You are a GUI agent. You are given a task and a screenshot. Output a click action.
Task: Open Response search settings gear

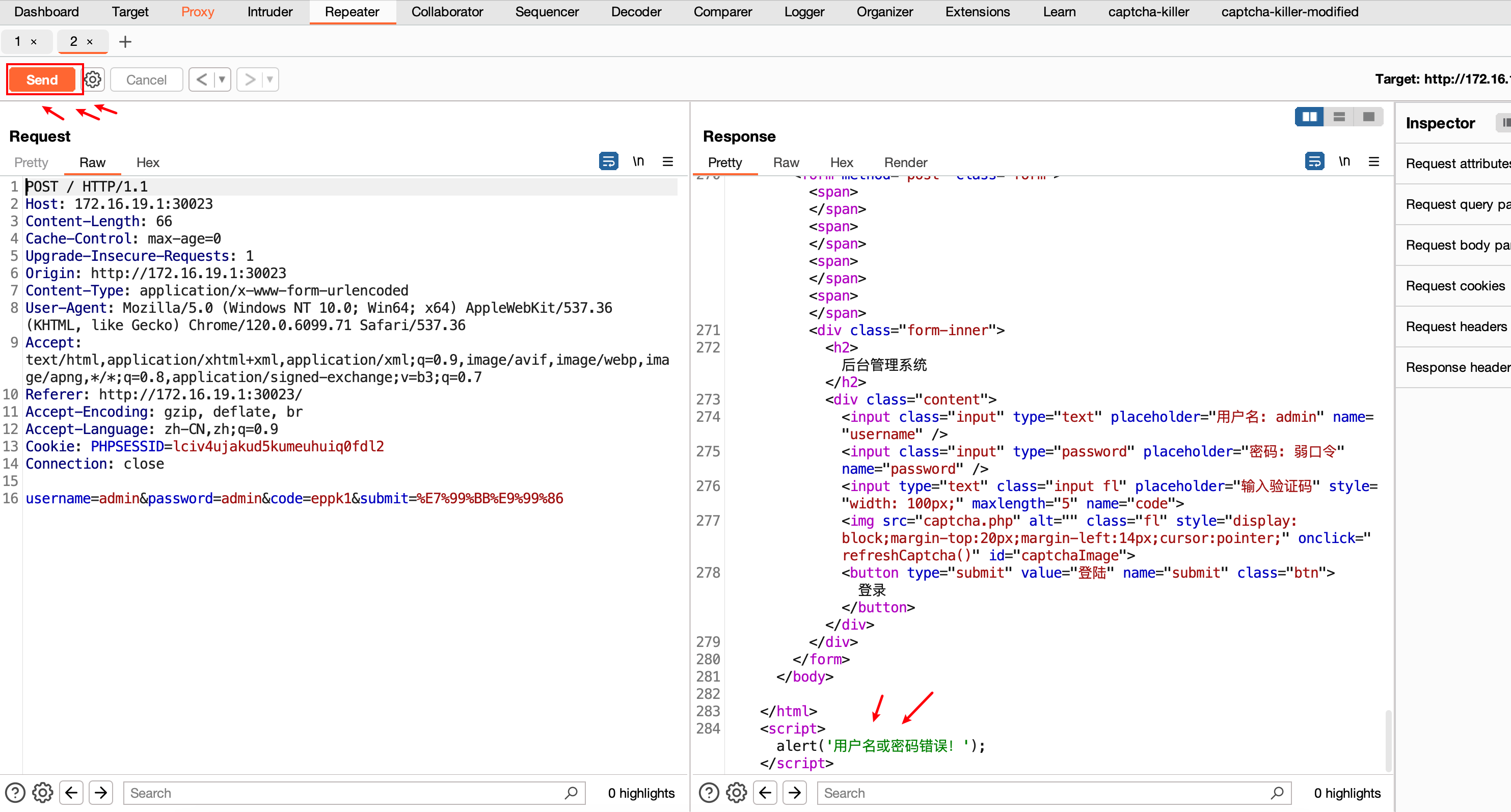(737, 793)
